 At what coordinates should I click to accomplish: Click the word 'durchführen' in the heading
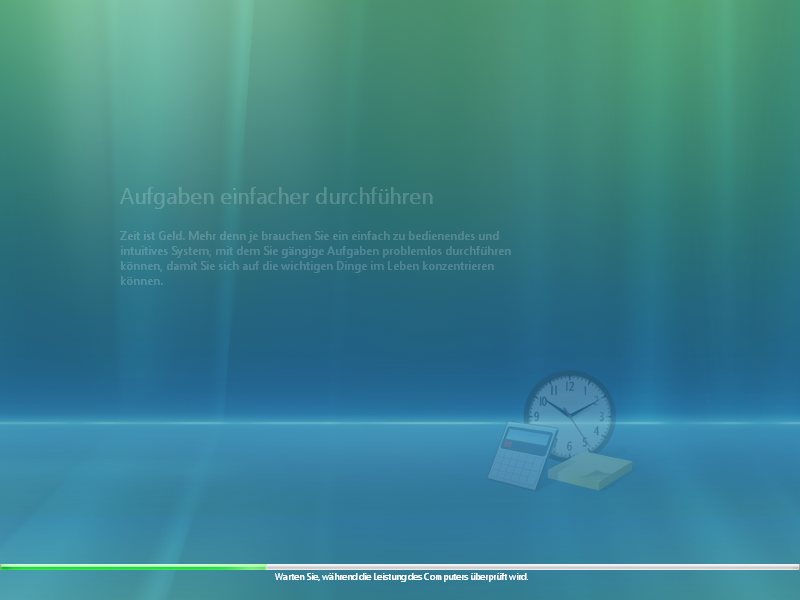pos(376,195)
